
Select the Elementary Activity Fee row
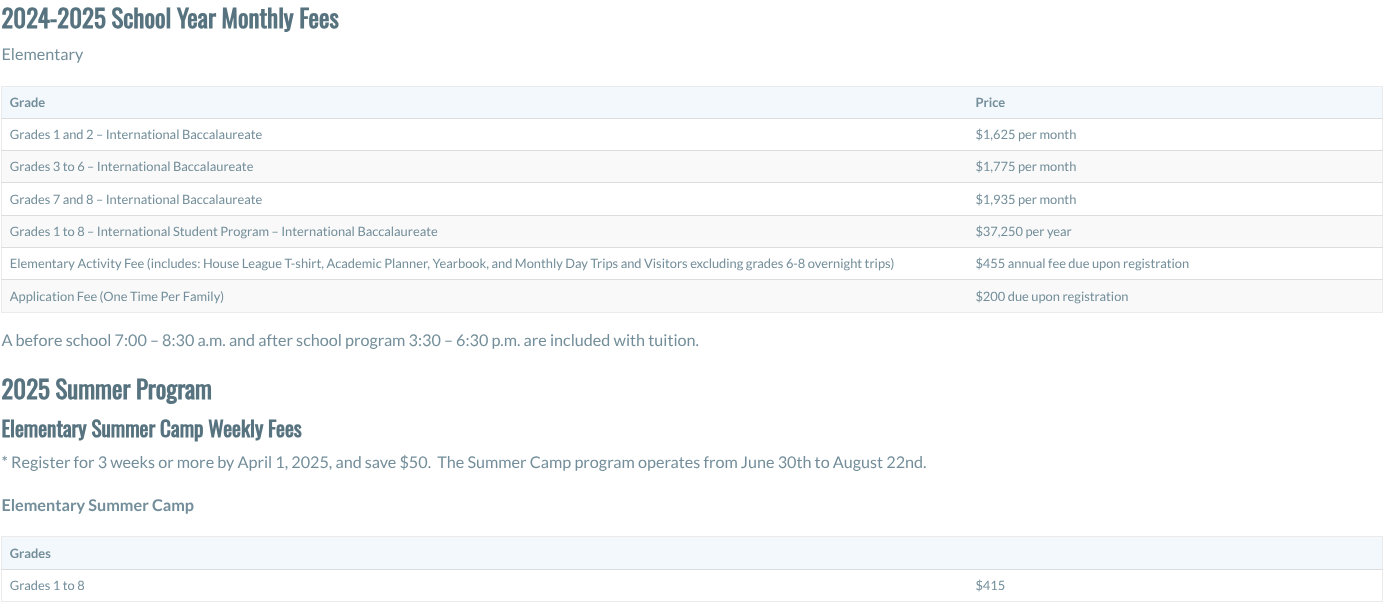(692, 264)
